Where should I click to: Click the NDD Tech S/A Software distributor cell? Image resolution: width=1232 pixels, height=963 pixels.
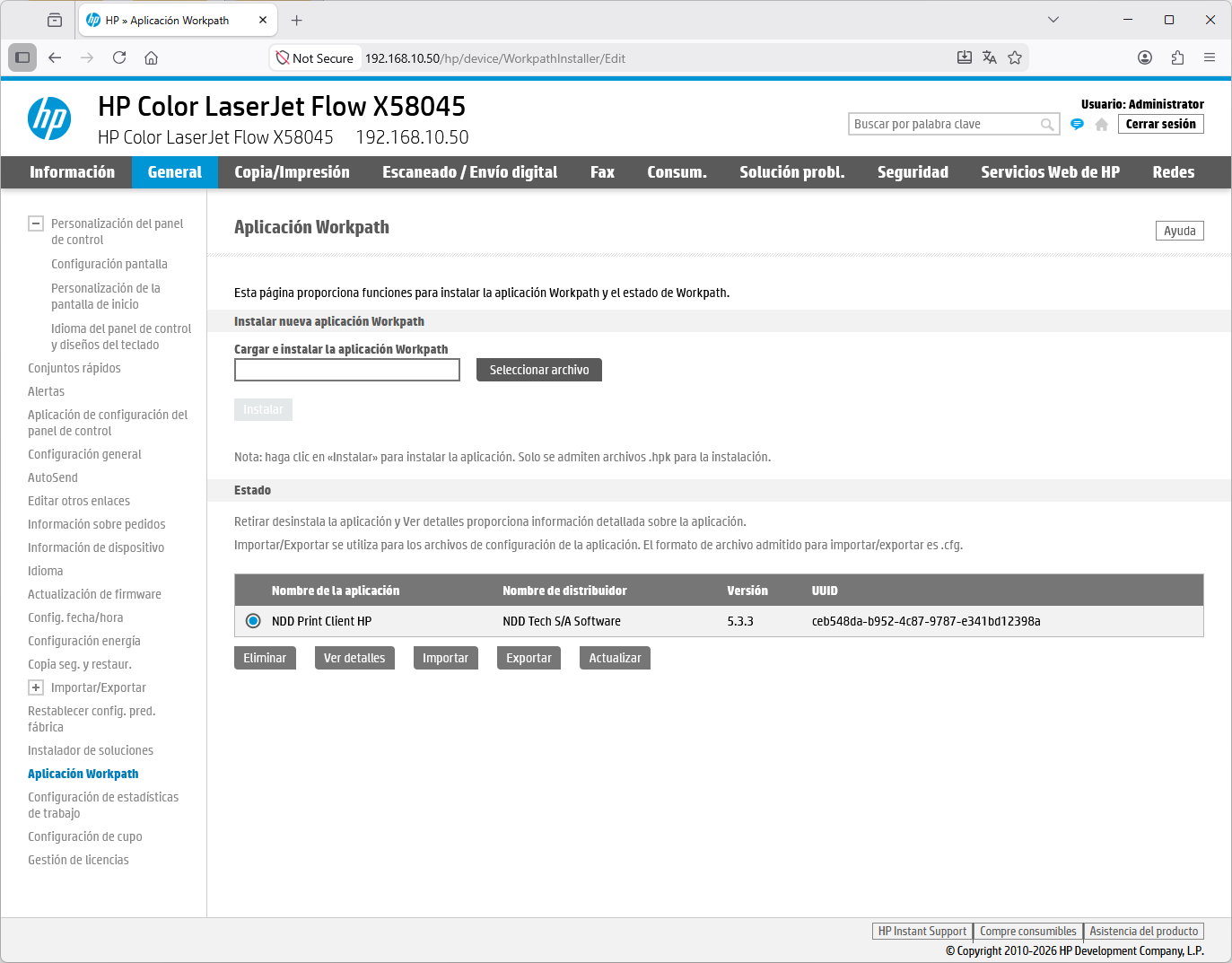[x=562, y=621]
